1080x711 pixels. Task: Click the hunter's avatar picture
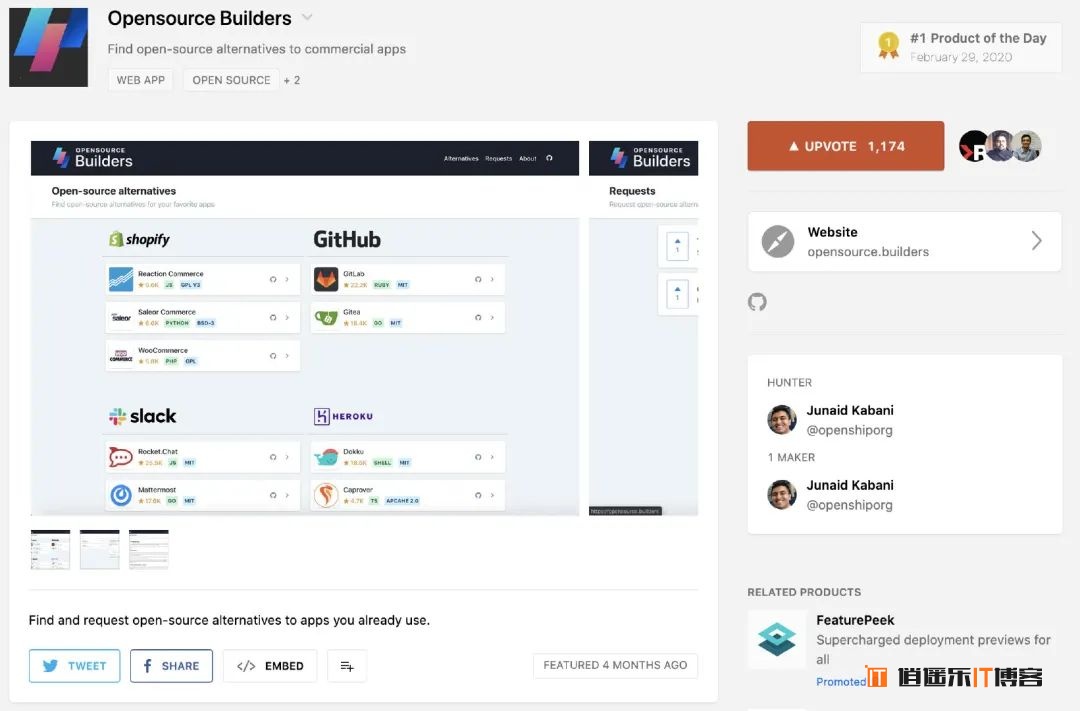point(782,419)
